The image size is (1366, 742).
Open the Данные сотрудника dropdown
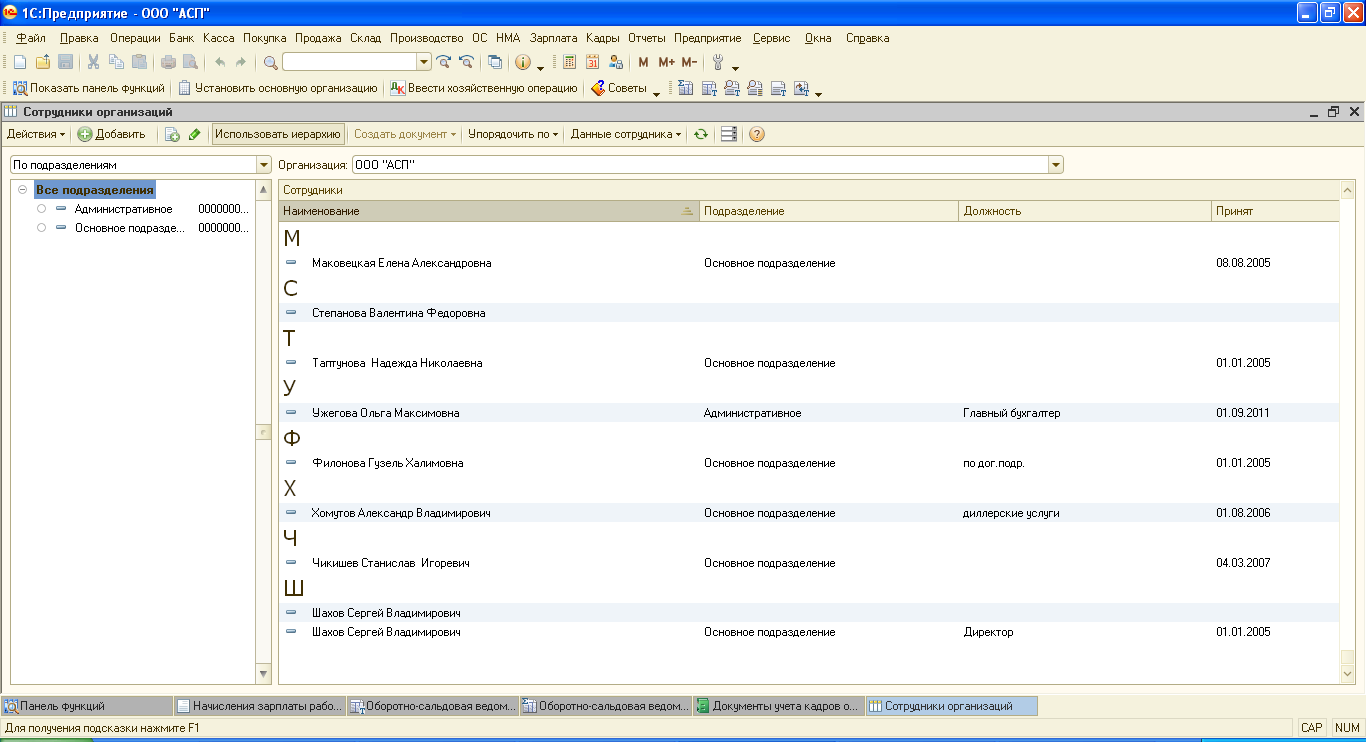[626, 134]
